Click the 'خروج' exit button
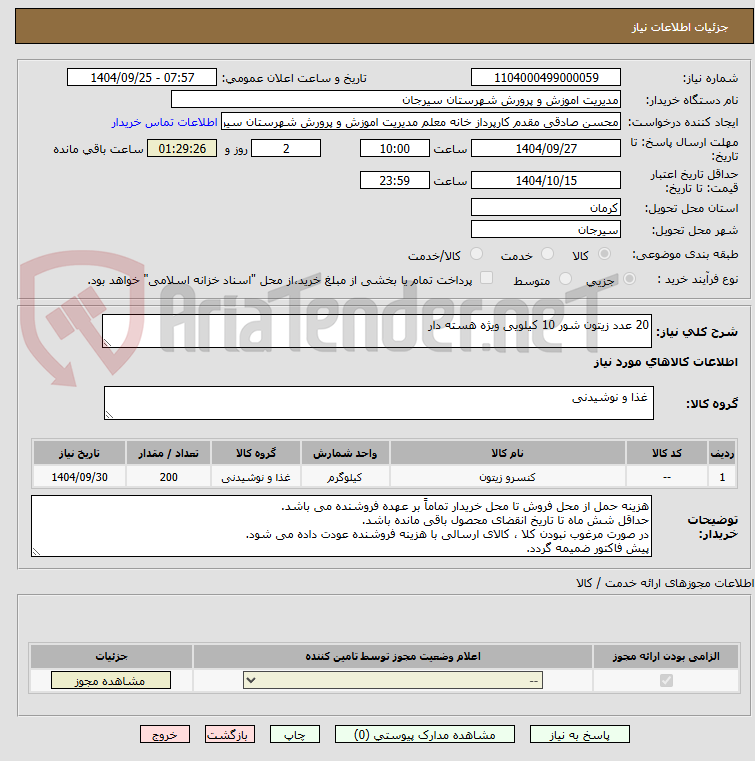The image size is (755, 761). (x=164, y=734)
